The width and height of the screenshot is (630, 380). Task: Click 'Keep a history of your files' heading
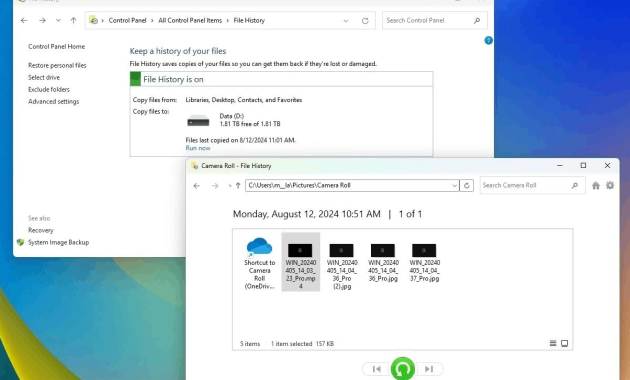point(178,51)
